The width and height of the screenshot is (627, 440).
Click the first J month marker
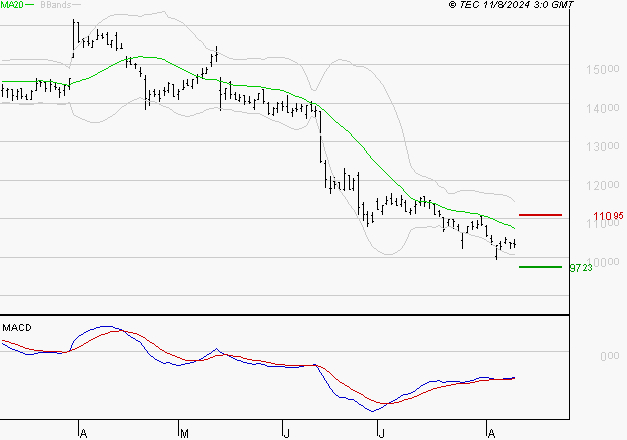[x=286, y=433]
